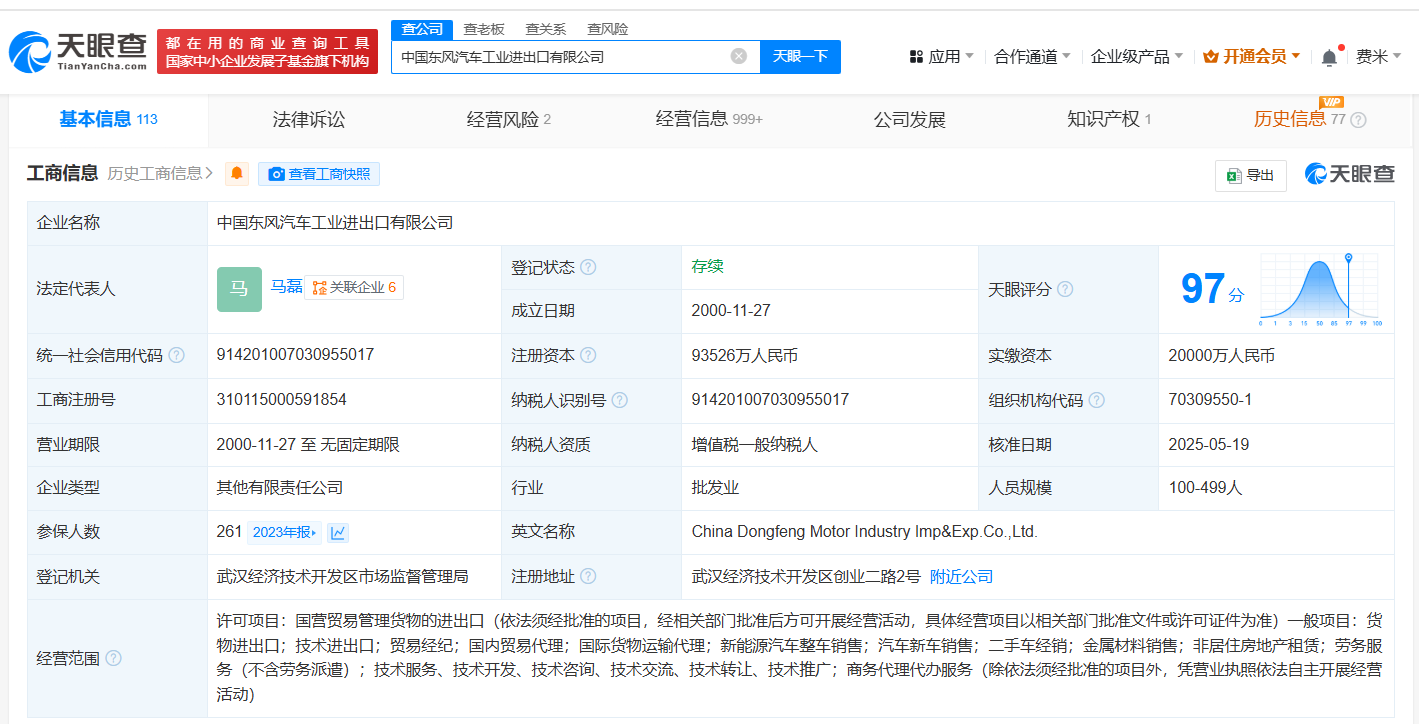Expand the 合作通道 dropdown
The image size is (1419, 724).
pyautogui.click(x=1032, y=57)
